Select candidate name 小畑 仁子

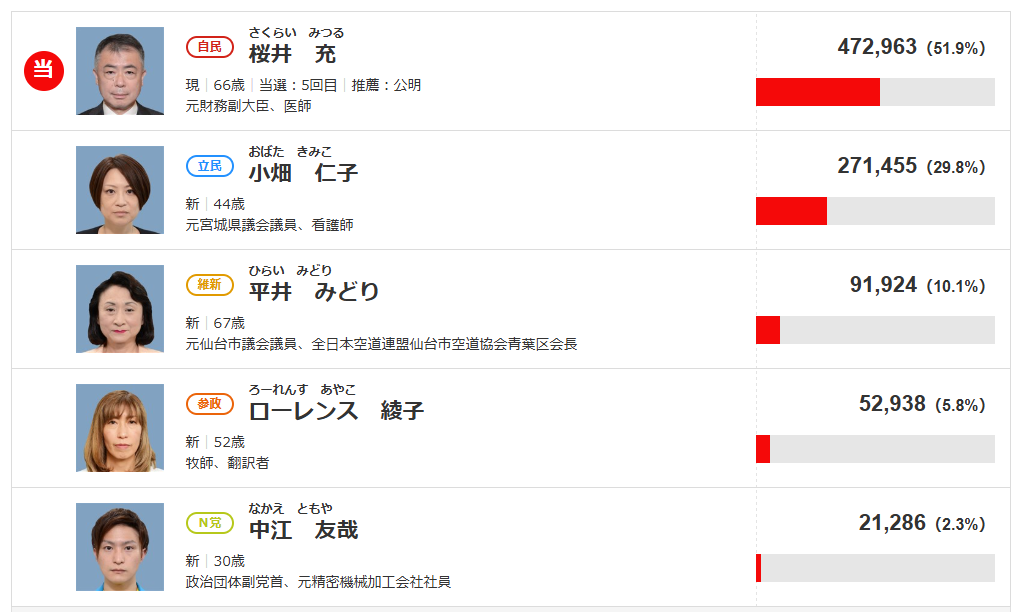(x=303, y=173)
